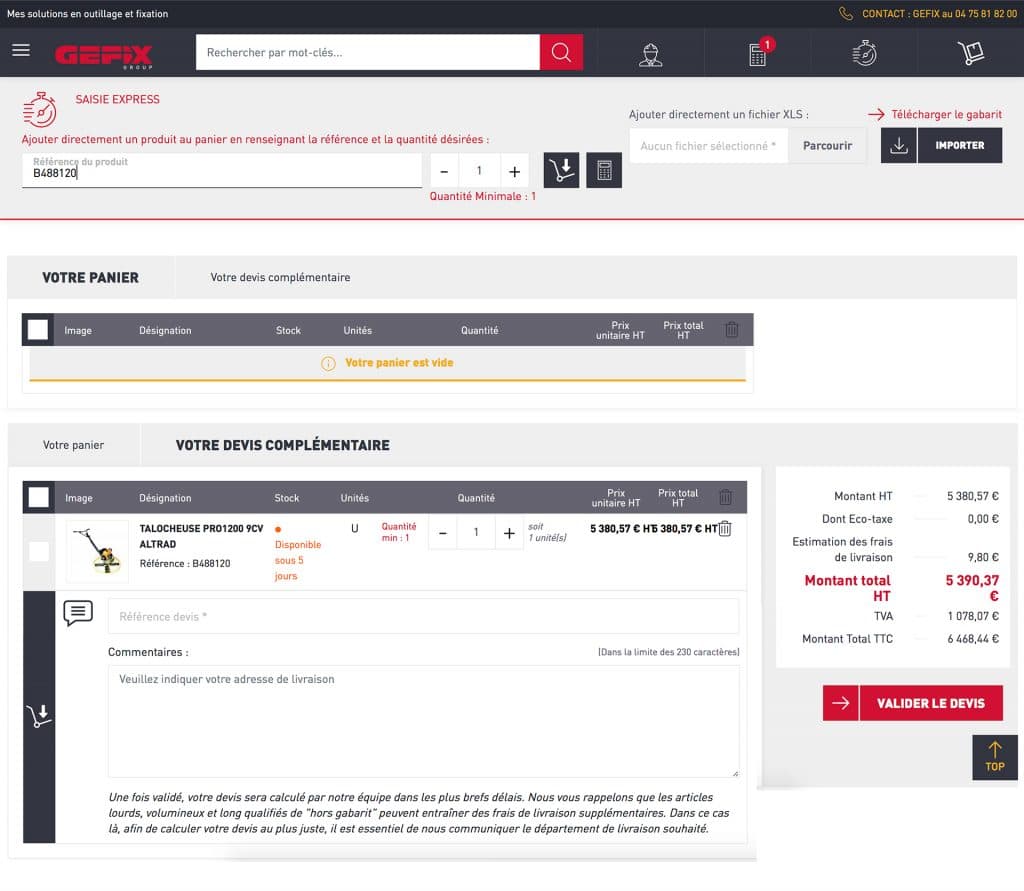Image resolution: width=1024 pixels, height=891 pixels.
Task: Click the Référence du produit input field
Action: (x=222, y=170)
